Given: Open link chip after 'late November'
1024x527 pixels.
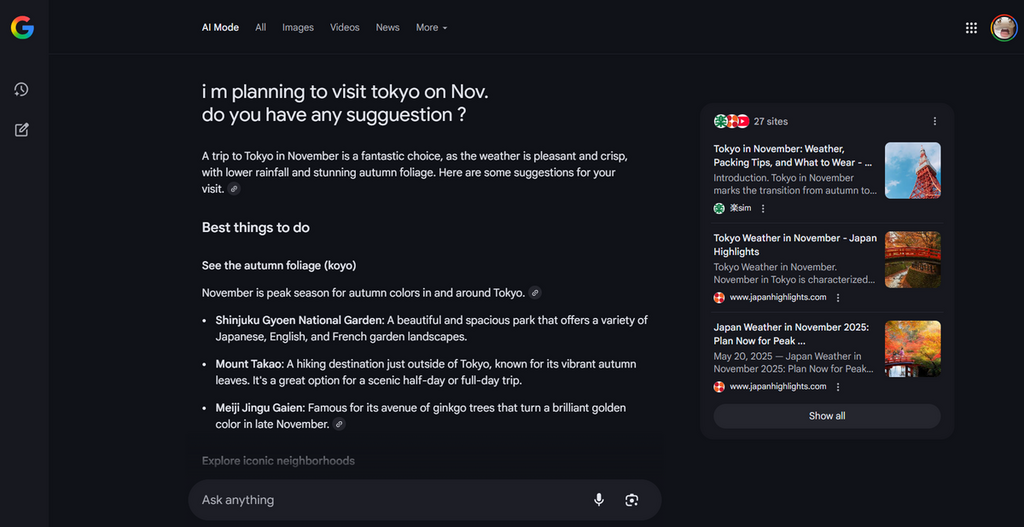Looking at the screenshot, I should click(x=339, y=424).
